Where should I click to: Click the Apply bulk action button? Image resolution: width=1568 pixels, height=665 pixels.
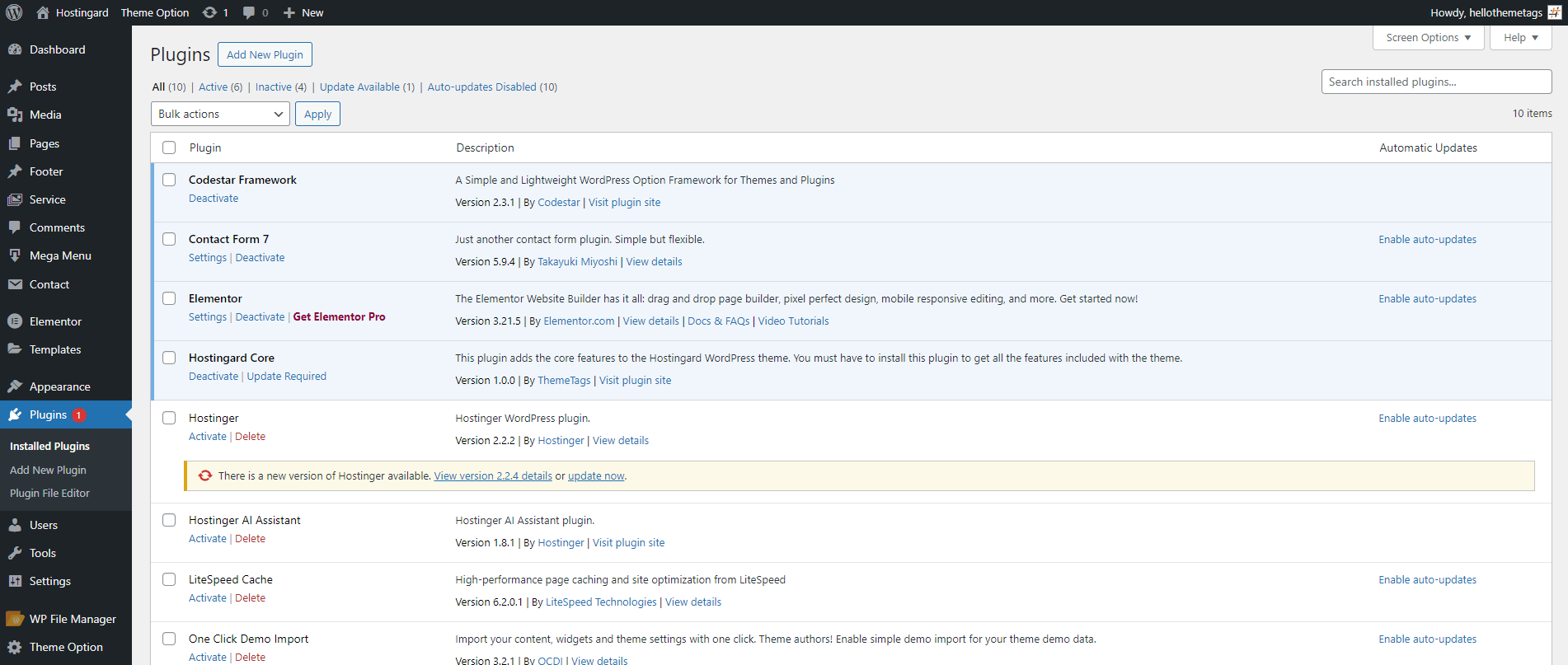click(317, 114)
